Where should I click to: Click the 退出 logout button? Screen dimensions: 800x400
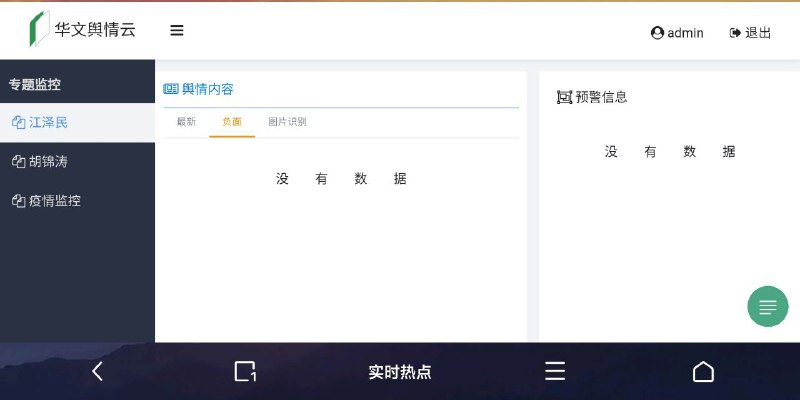pyautogui.click(x=751, y=33)
